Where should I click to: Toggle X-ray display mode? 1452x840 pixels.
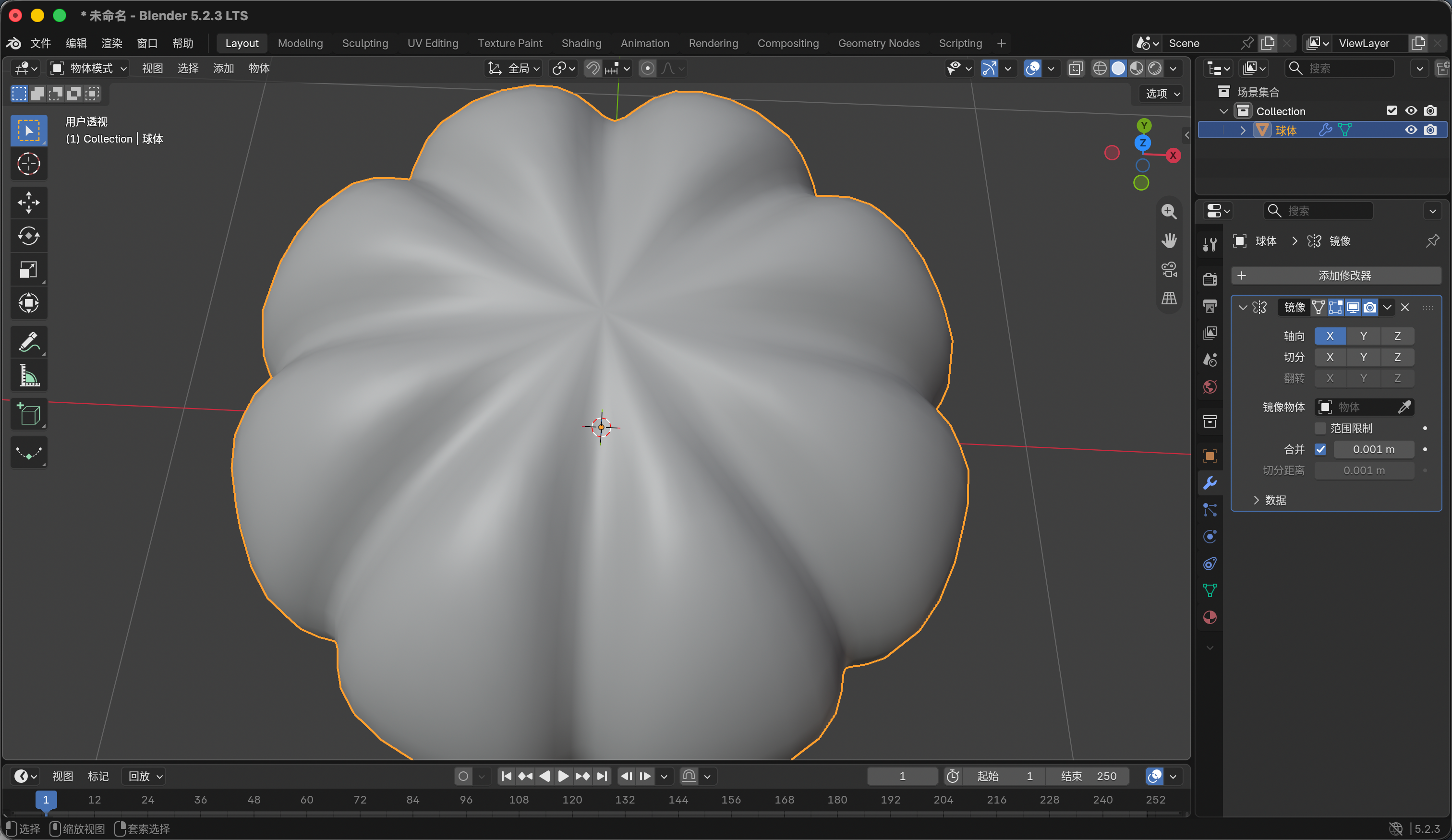1075,69
